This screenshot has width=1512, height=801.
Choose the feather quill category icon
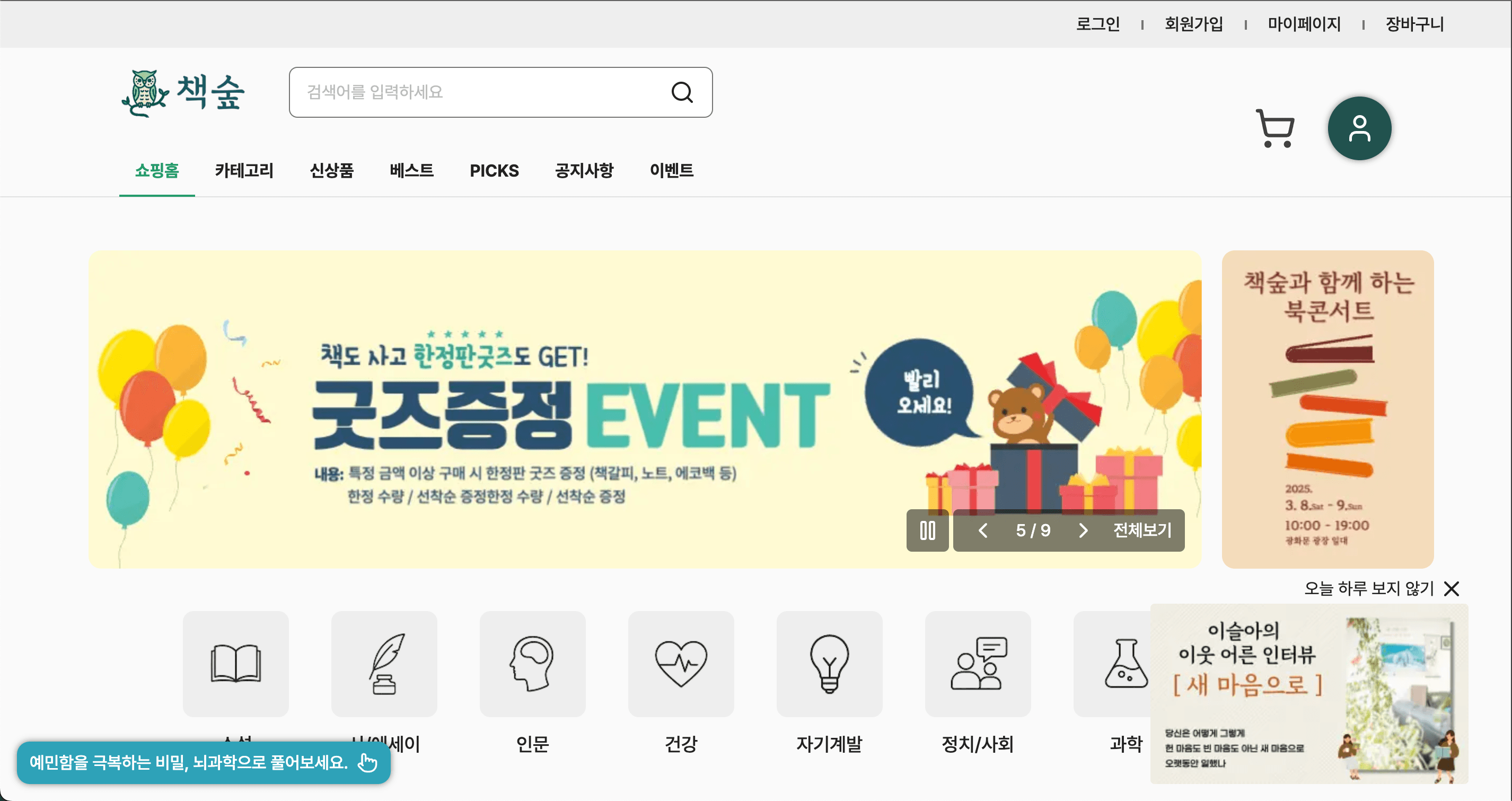(384, 664)
